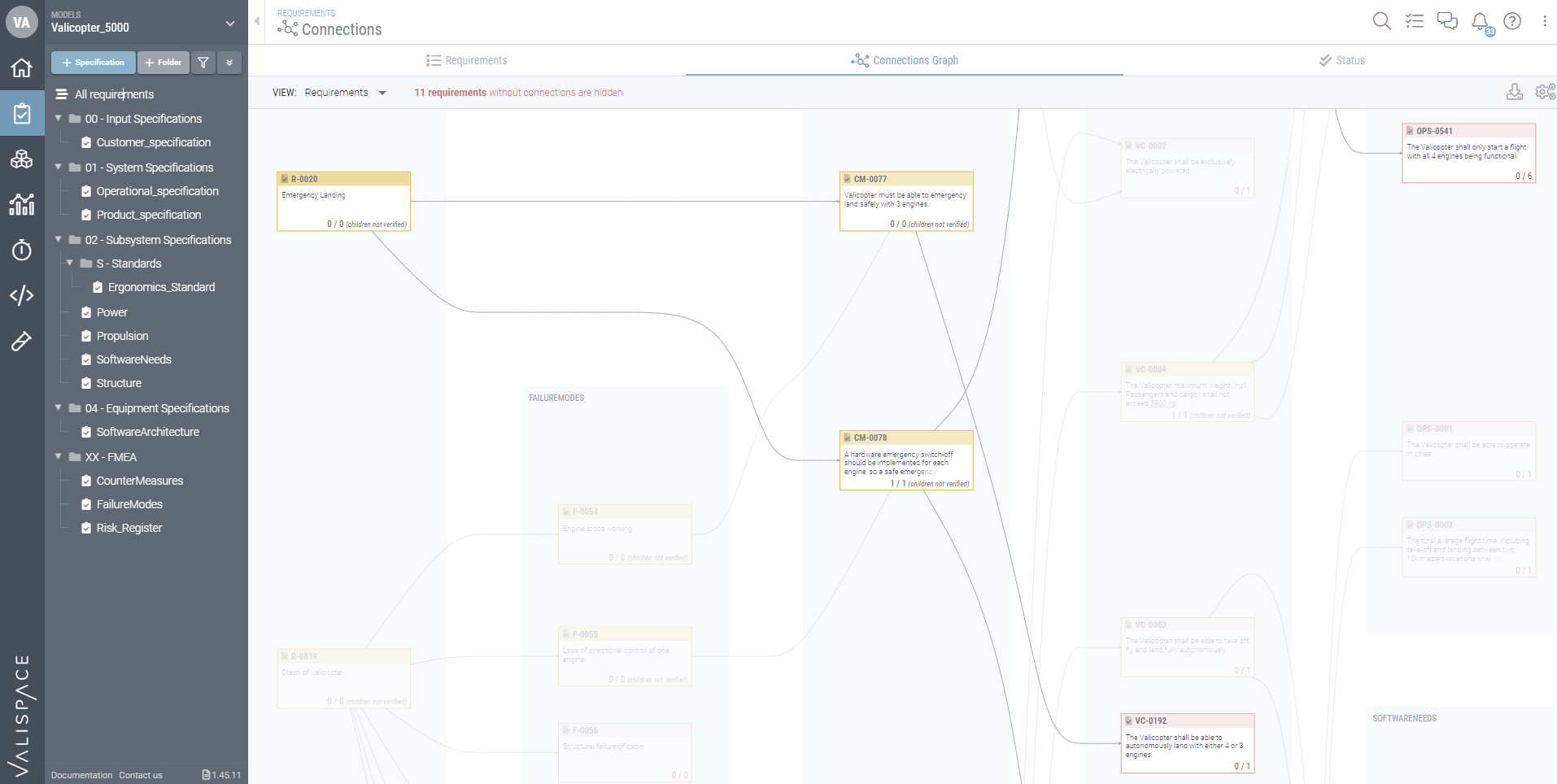Open the analyses chart icon in the sidebar
The image size is (1557, 784).
pyautogui.click(x=21, y=205)
